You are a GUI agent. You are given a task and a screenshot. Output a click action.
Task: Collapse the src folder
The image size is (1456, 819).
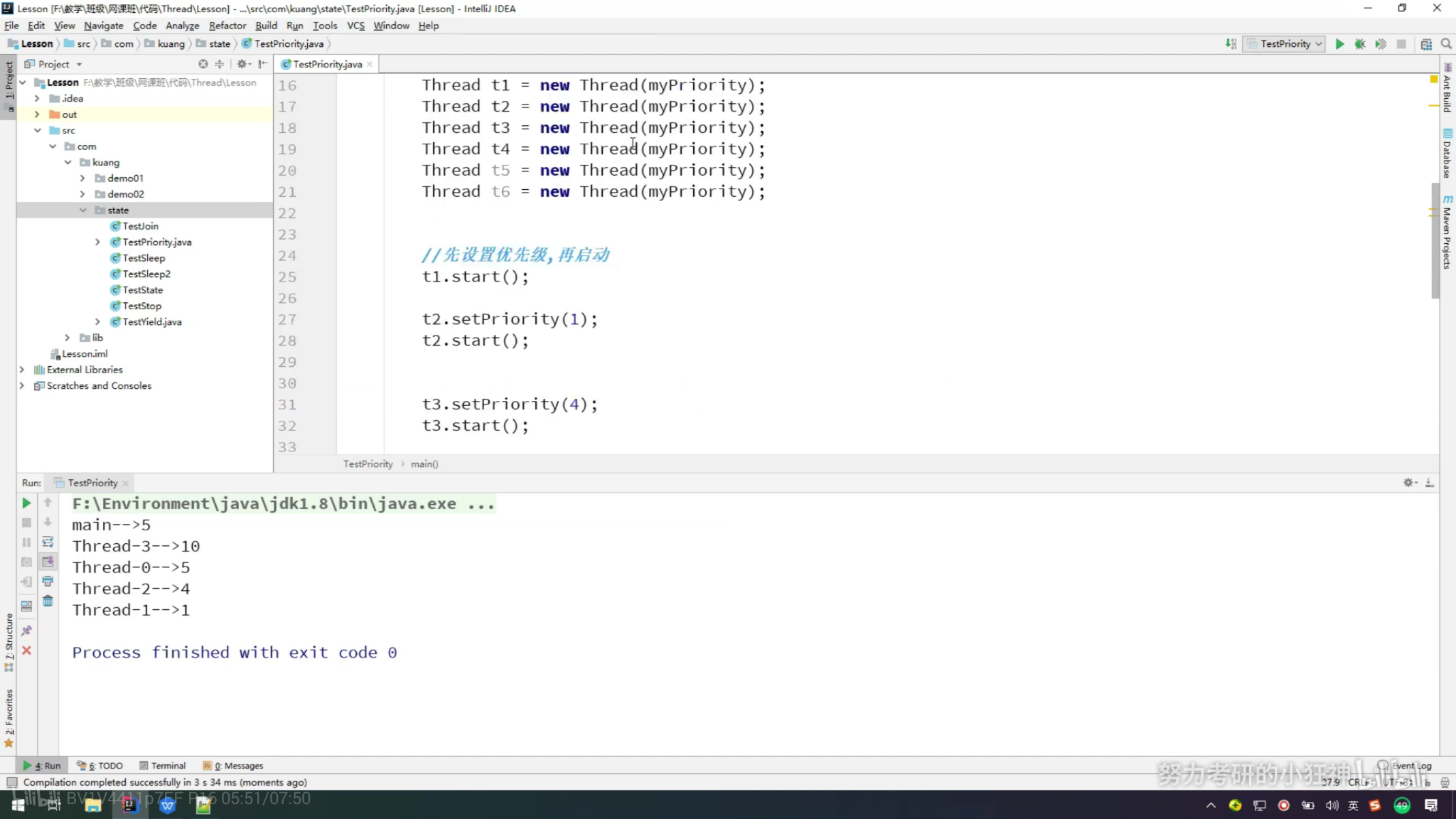click(x=38, y=131)
